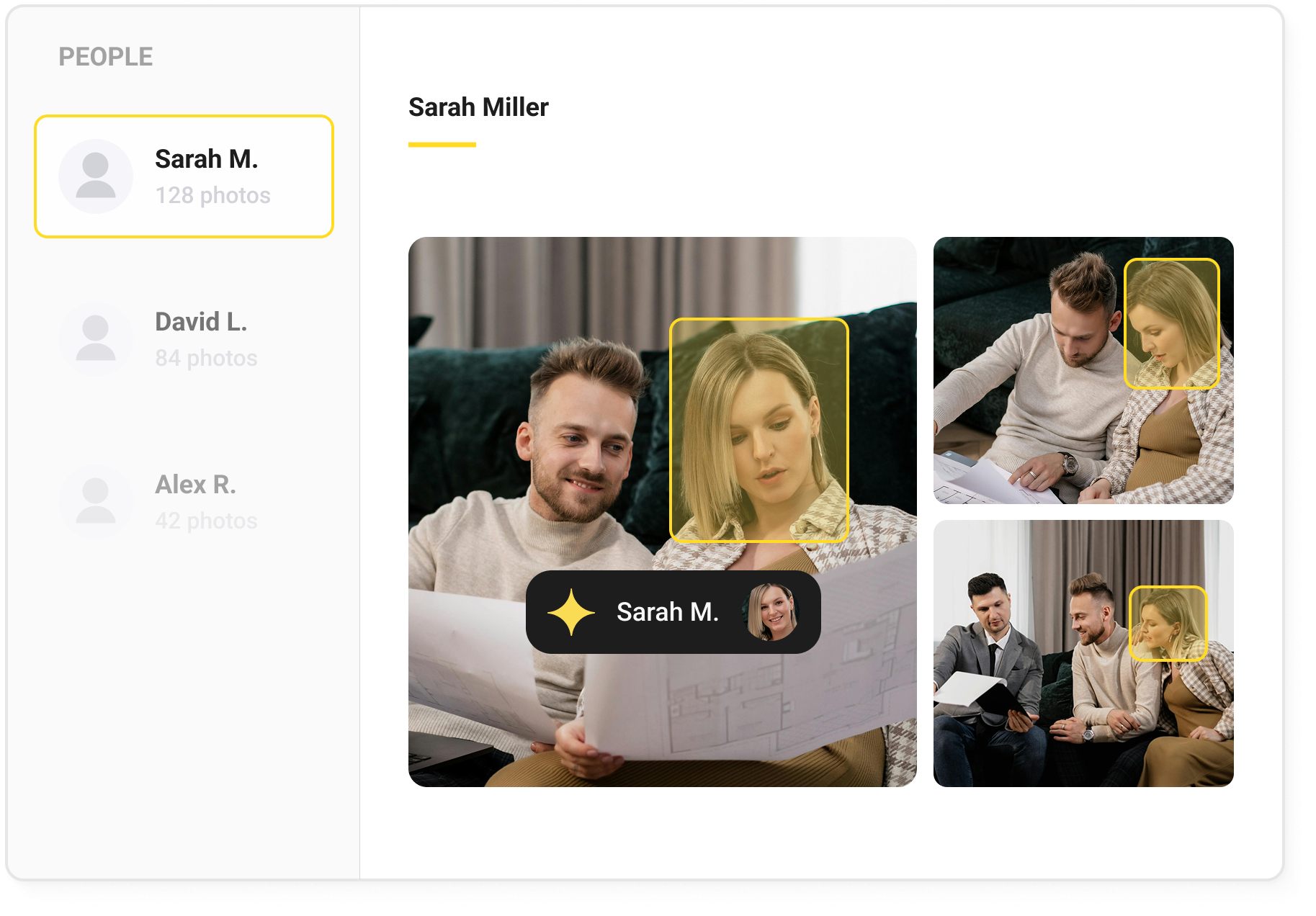Click the Sarah M. label in dark tag
The image size is (1316, 916).
667,612
